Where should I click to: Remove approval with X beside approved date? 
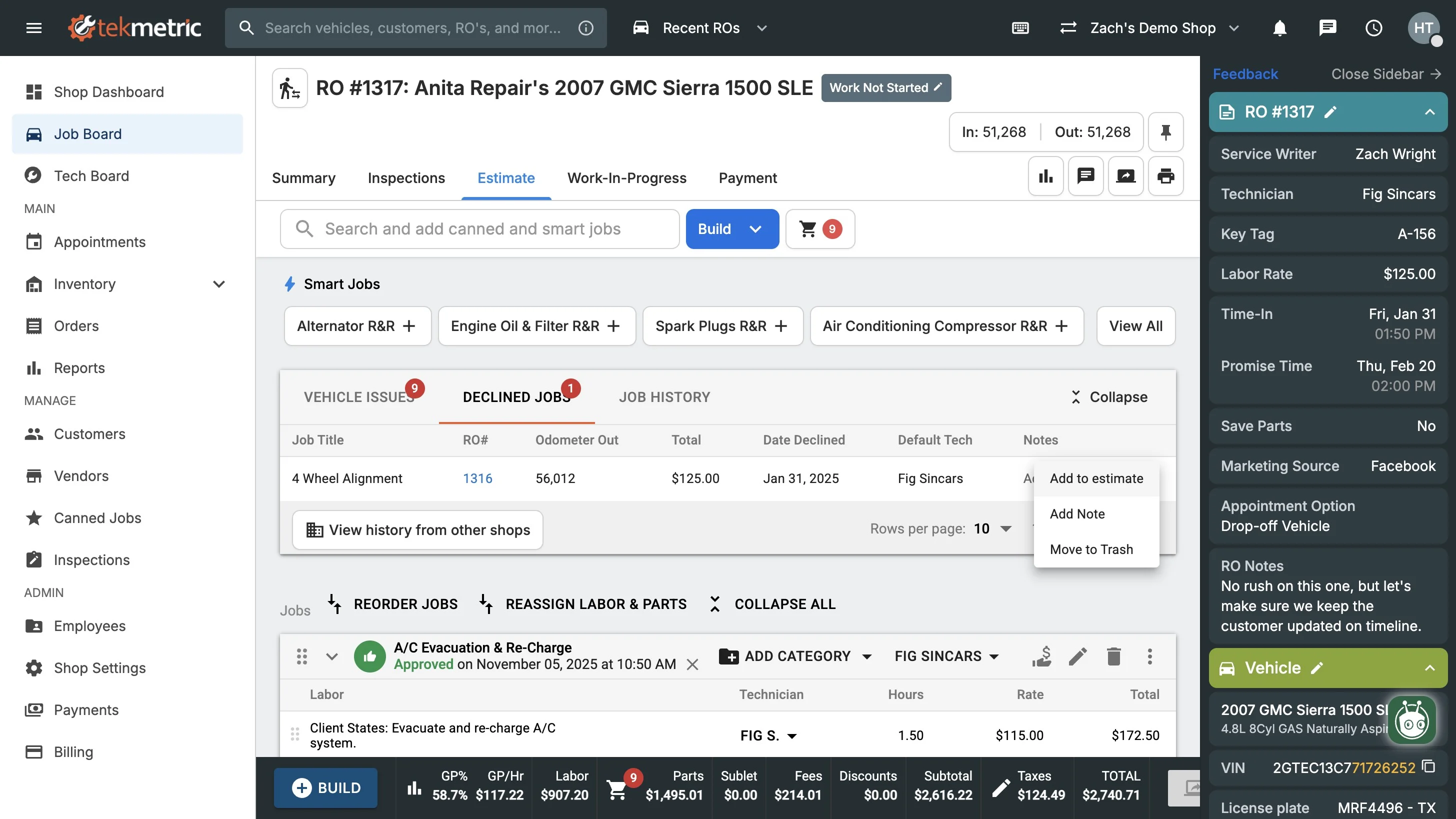(x=692, y=664)
